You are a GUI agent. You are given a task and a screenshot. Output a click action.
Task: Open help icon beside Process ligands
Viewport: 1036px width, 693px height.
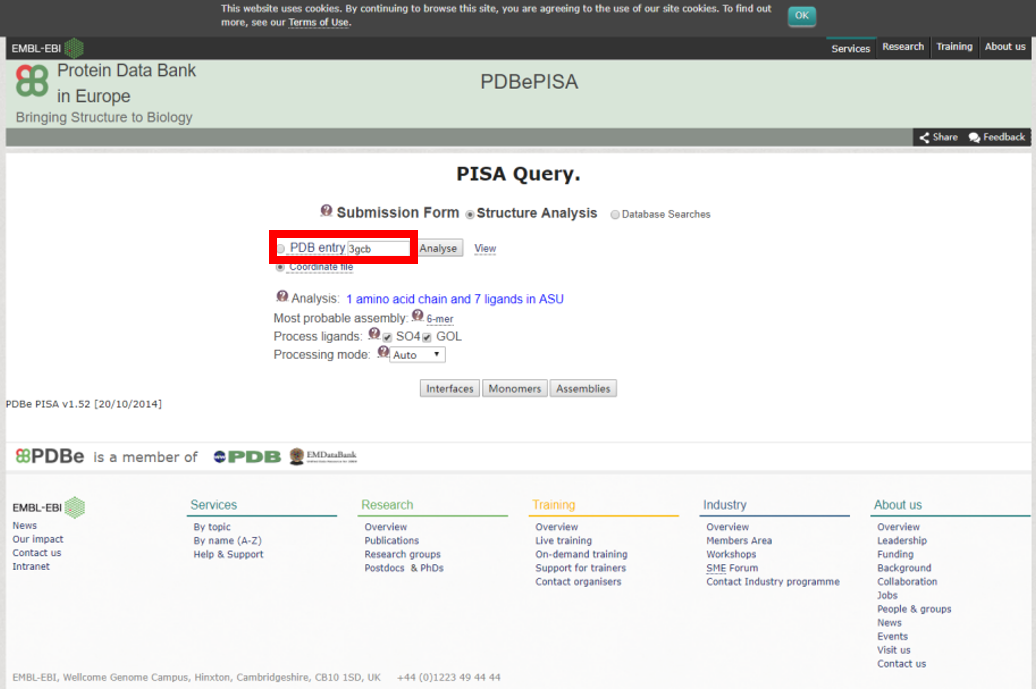[374, 334]
